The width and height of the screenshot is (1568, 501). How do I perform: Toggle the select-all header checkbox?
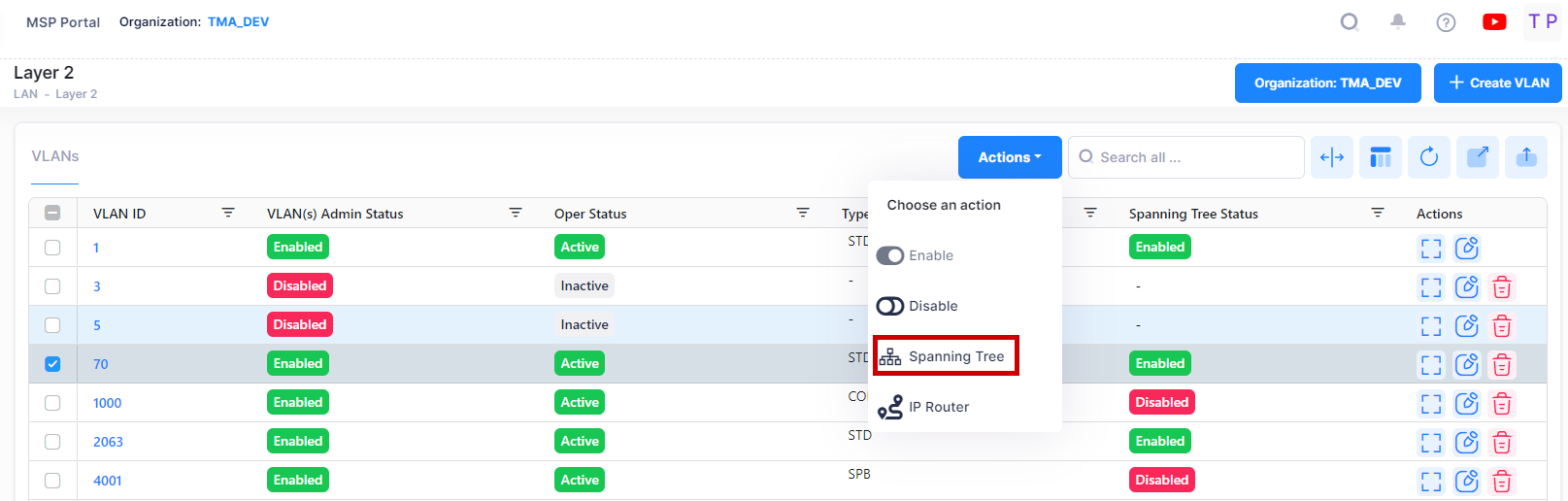[x=52, y=214]
